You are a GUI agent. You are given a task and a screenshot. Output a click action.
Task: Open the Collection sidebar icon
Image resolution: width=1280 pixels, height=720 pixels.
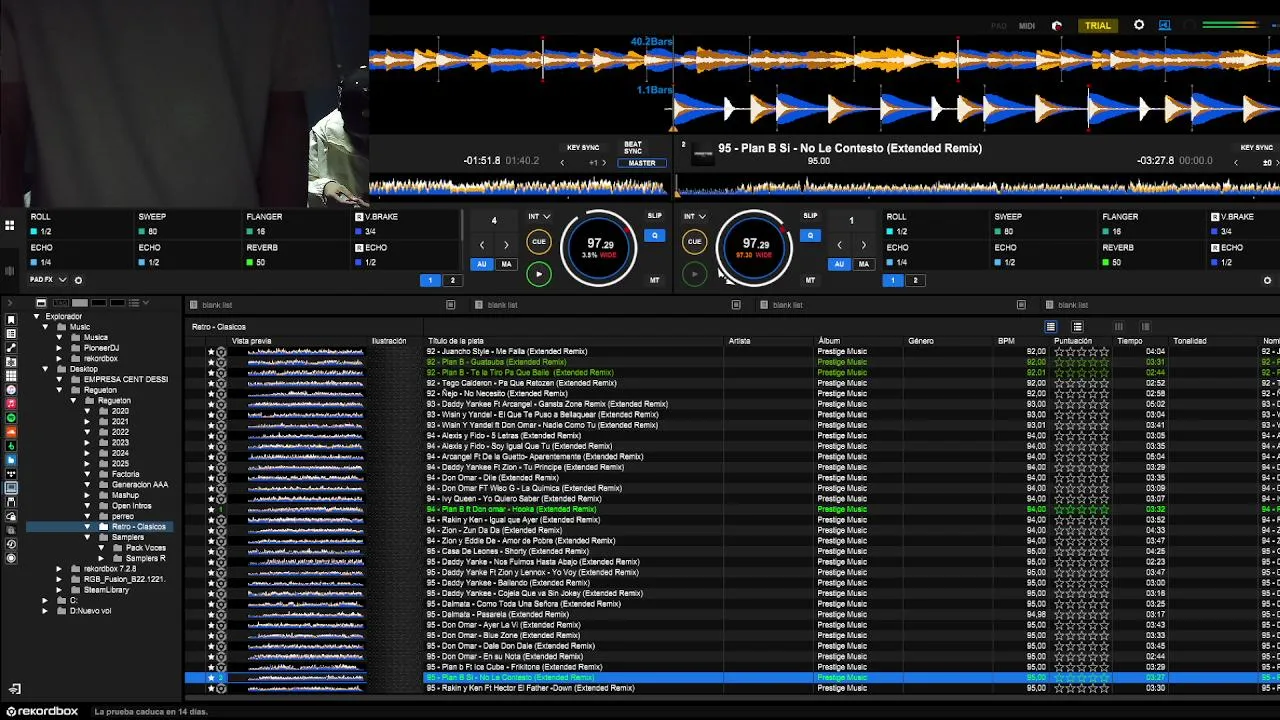tap(11, 320)
